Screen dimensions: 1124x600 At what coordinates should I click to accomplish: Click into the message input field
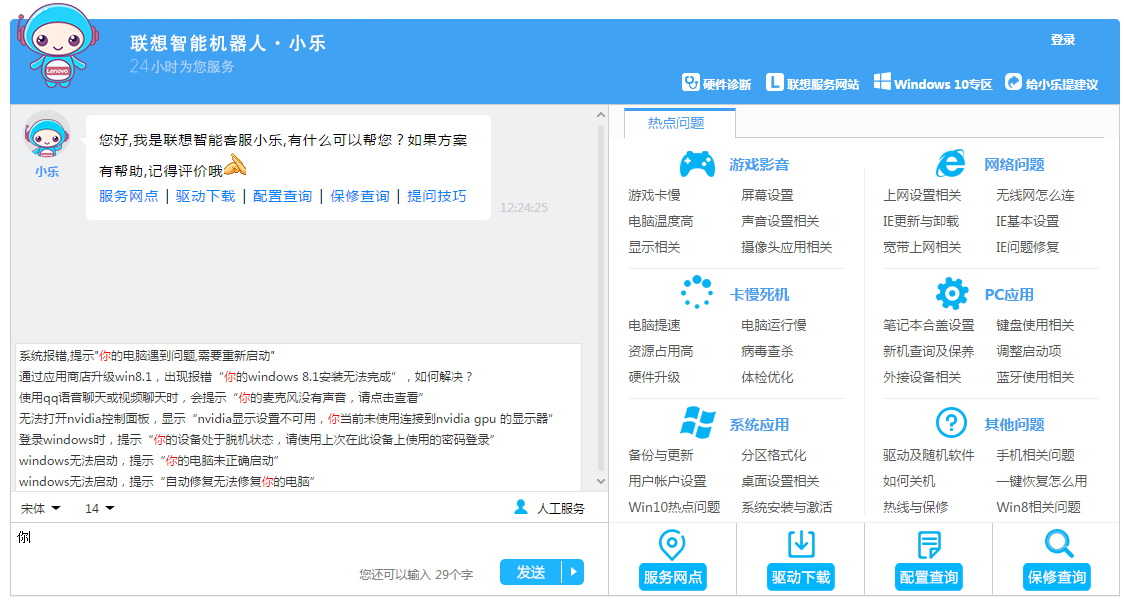tap(308, 541)
